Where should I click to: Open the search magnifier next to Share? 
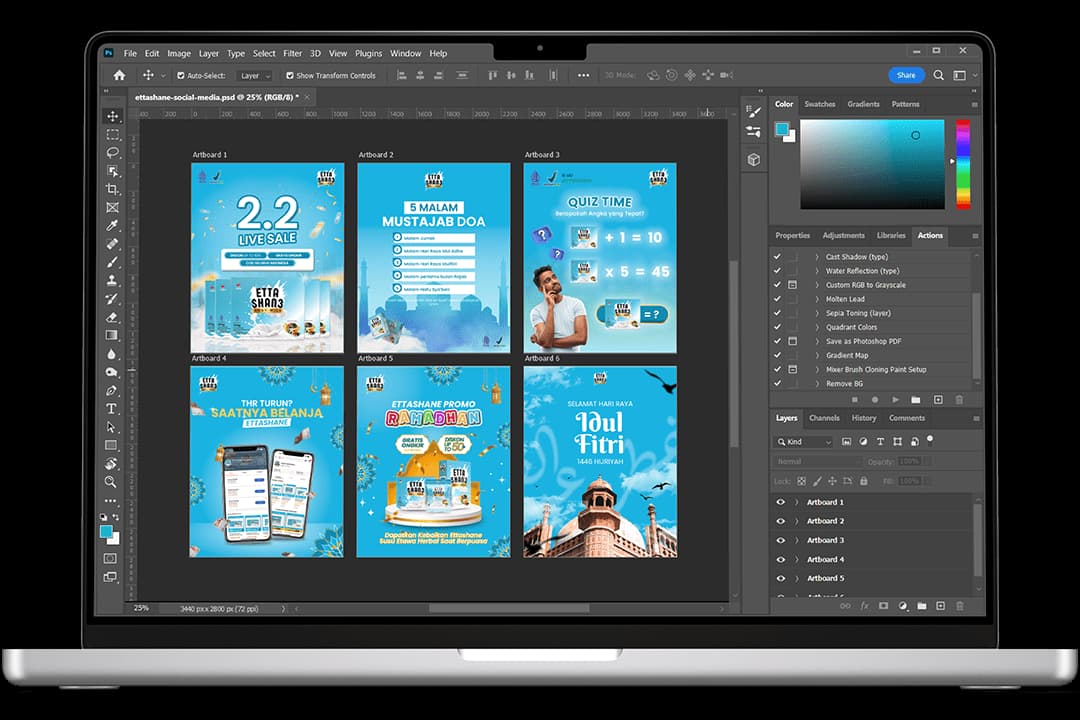tap(938, 75)
